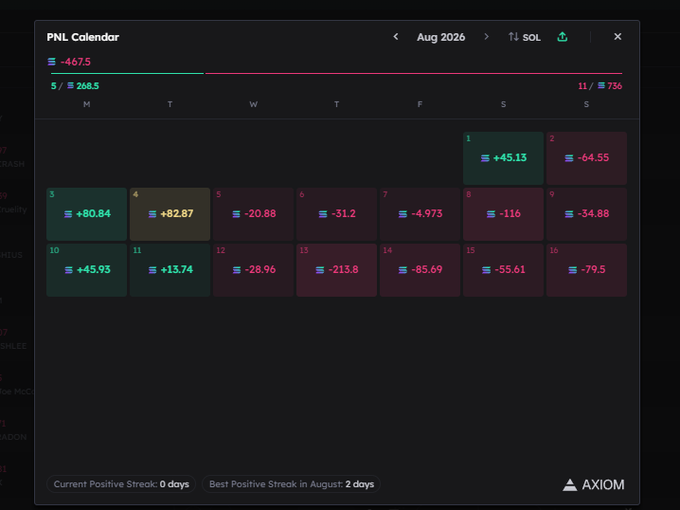Click the green profit portion of bar
The width and height of the screenshot is (680, 510).
127,73
